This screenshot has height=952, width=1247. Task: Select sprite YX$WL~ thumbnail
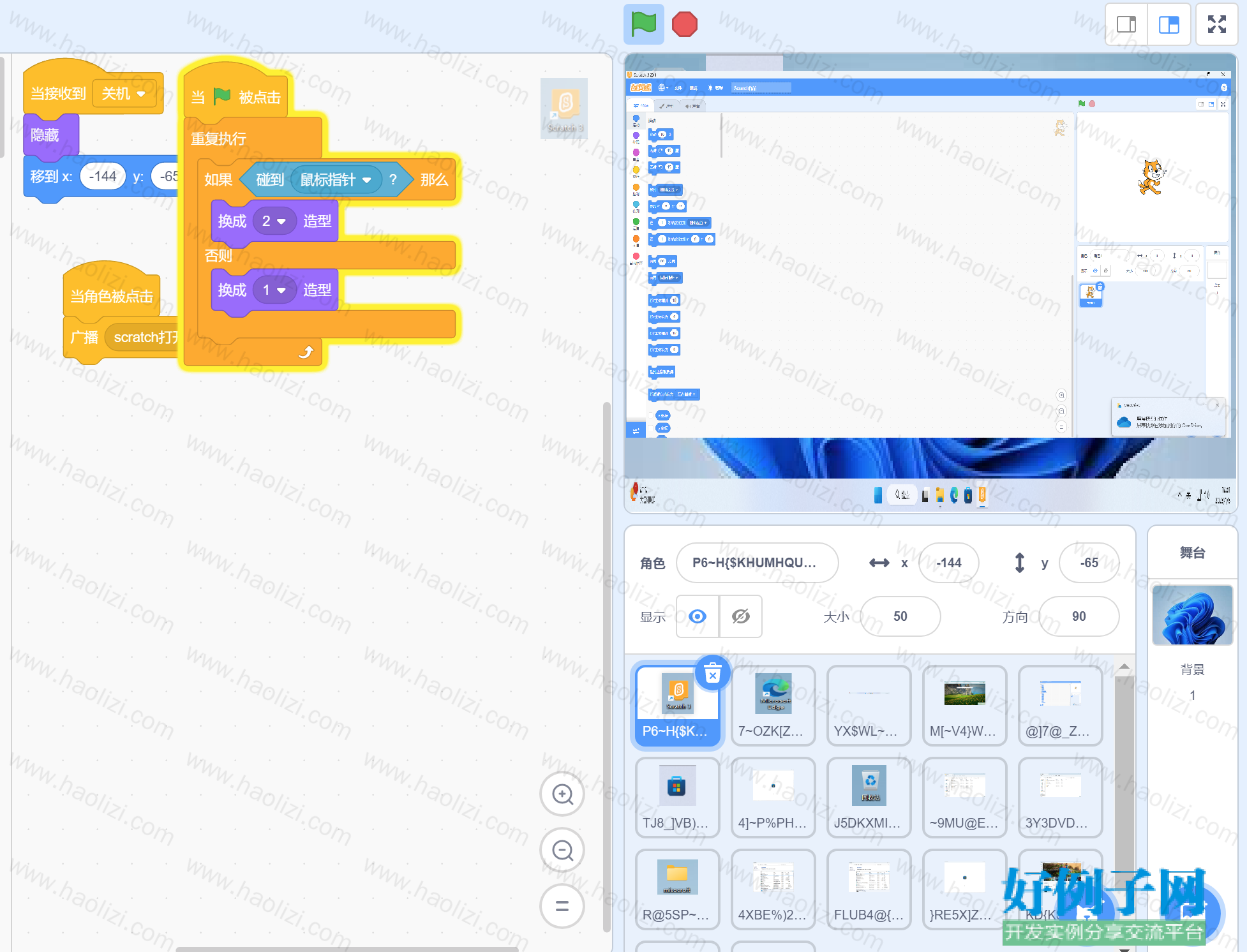pos(869,706)
